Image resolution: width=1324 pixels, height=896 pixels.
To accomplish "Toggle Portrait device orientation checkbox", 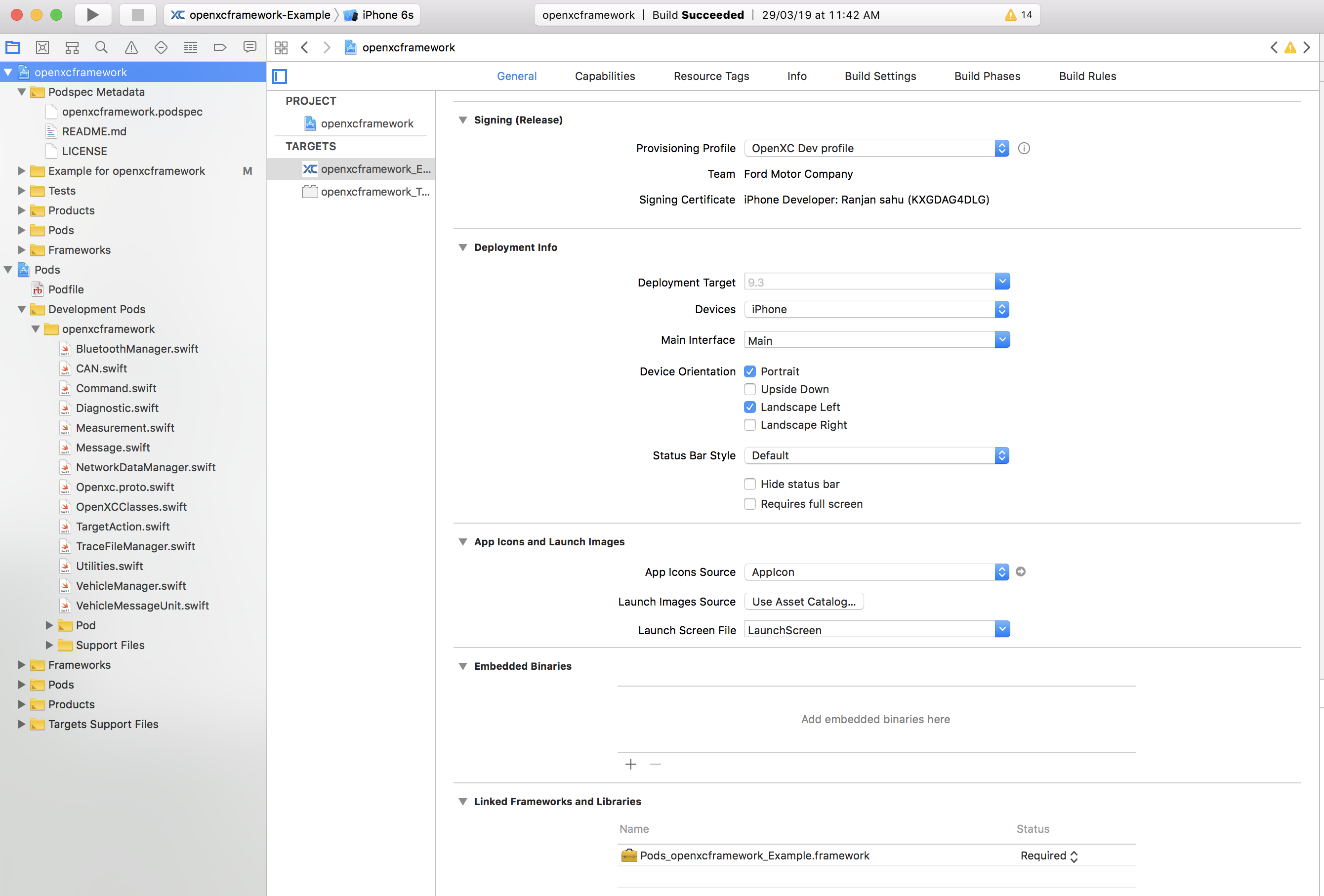I will click(x=750, y=371).
